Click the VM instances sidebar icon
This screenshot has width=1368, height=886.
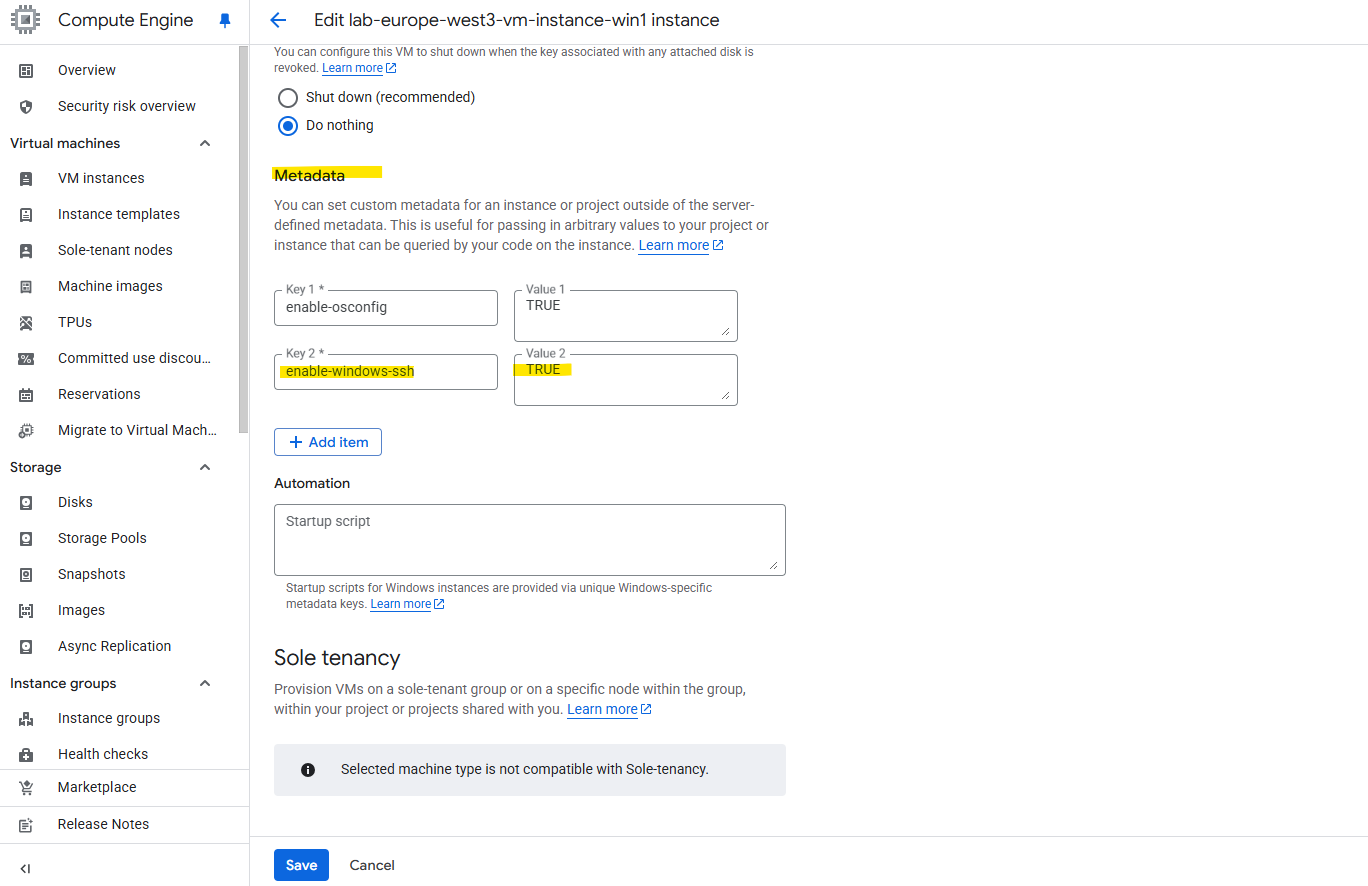click(x=26, y=178)
